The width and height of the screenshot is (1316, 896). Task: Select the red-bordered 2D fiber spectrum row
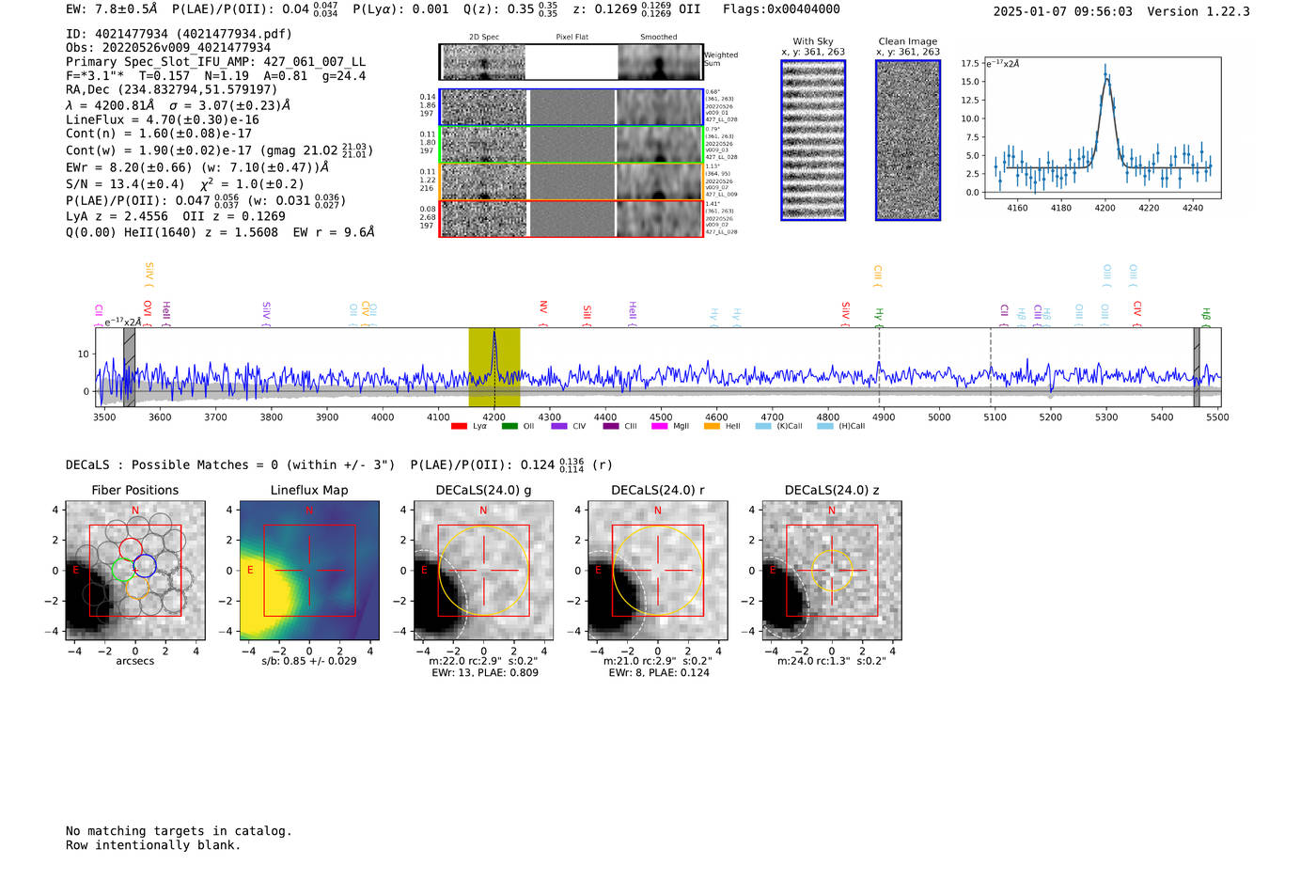(x=571, y=218)
